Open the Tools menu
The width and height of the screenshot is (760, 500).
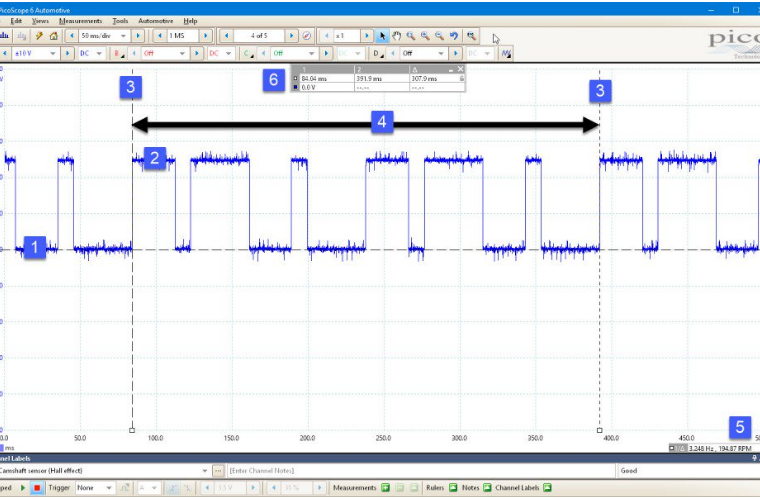click(120, 21)
